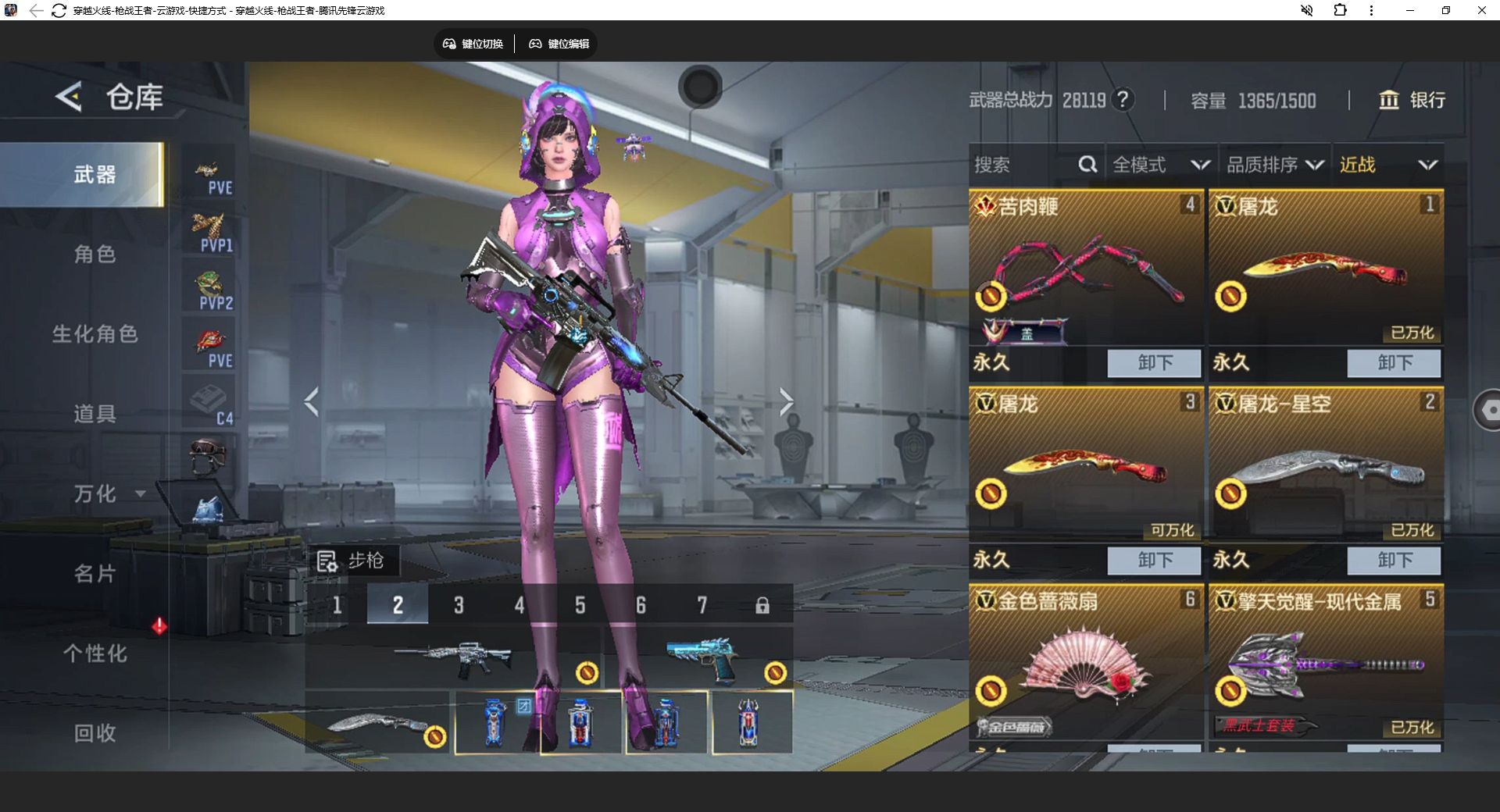Open the body armor equipment slot
This screenshot has width=1500, height=812.
pyautogui.click(x=208, y=509)
